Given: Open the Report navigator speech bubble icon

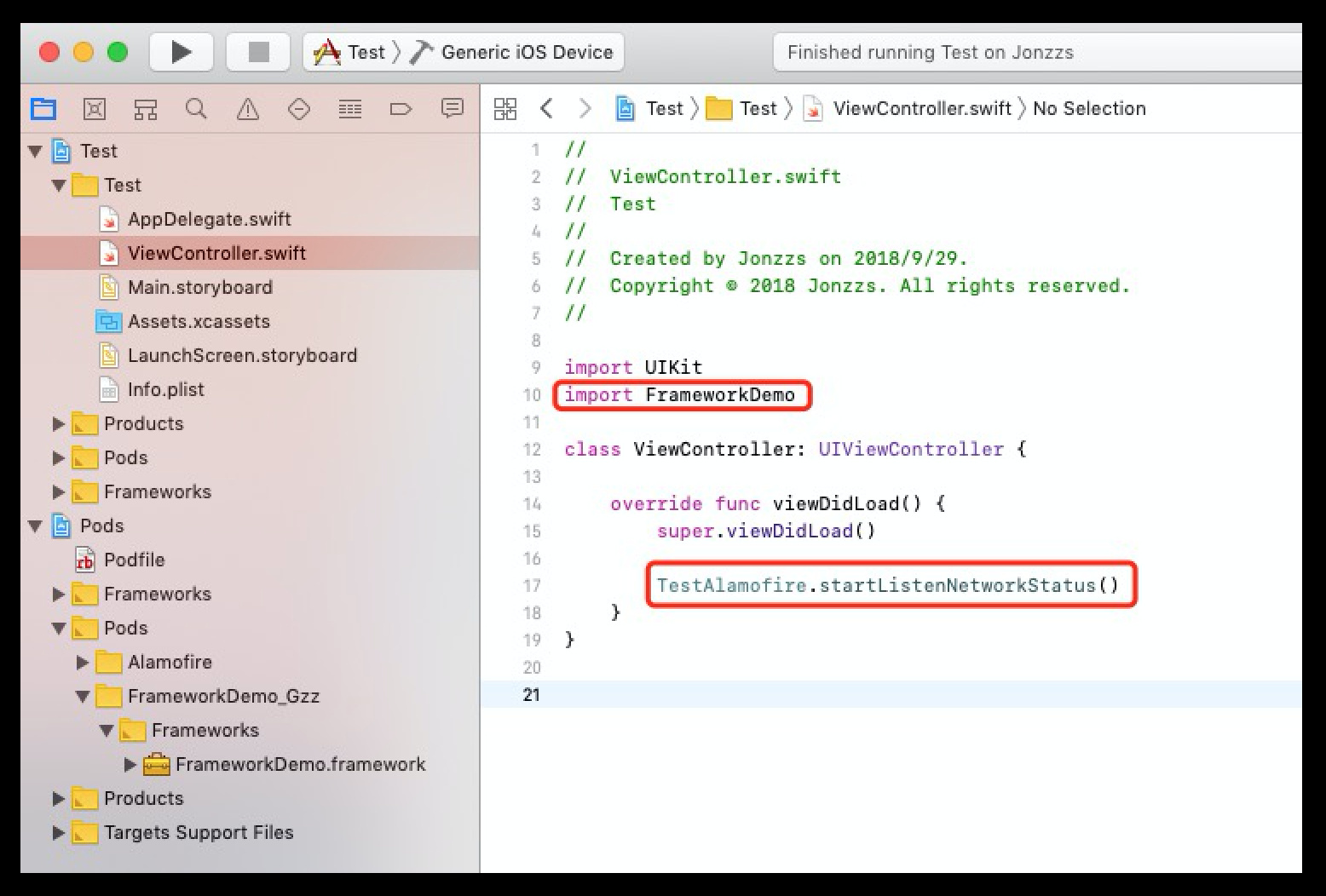Looking at the screenshot, I should (452, 108).
